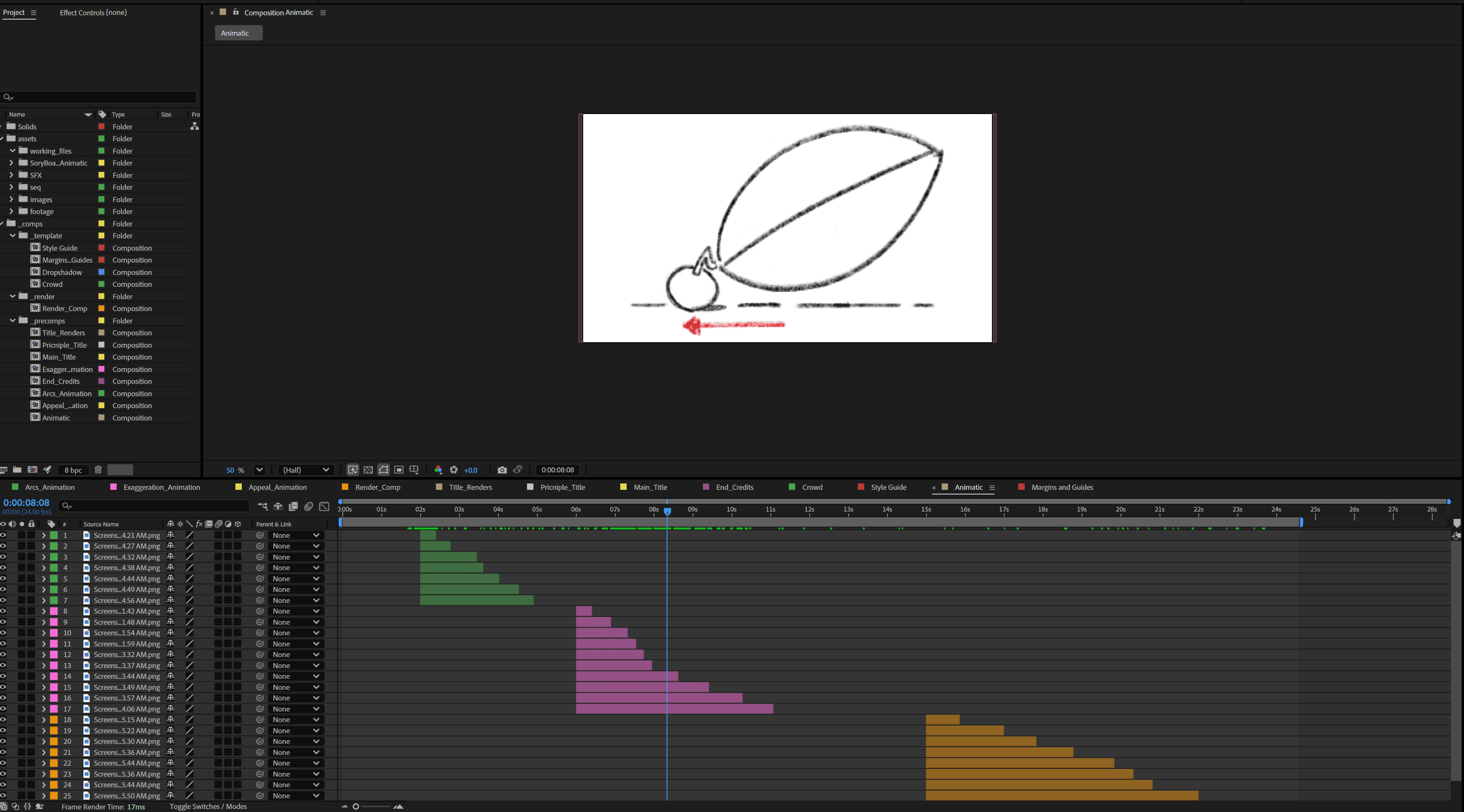Click Toggle Switches / Modes button
This screenshot has width=1464, height=812.
click(208, 806)
